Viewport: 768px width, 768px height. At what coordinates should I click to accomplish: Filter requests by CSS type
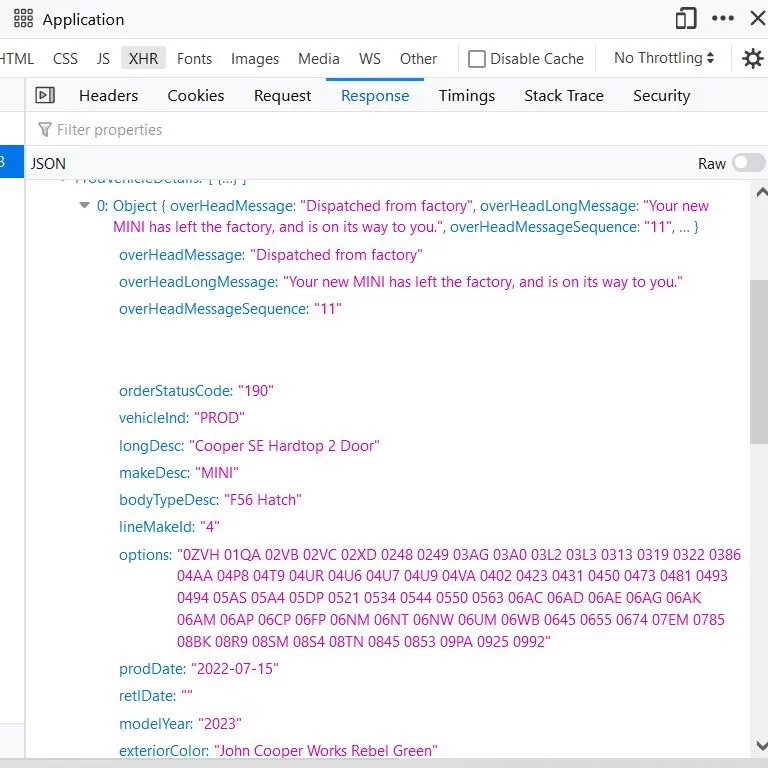coord(65,59)
